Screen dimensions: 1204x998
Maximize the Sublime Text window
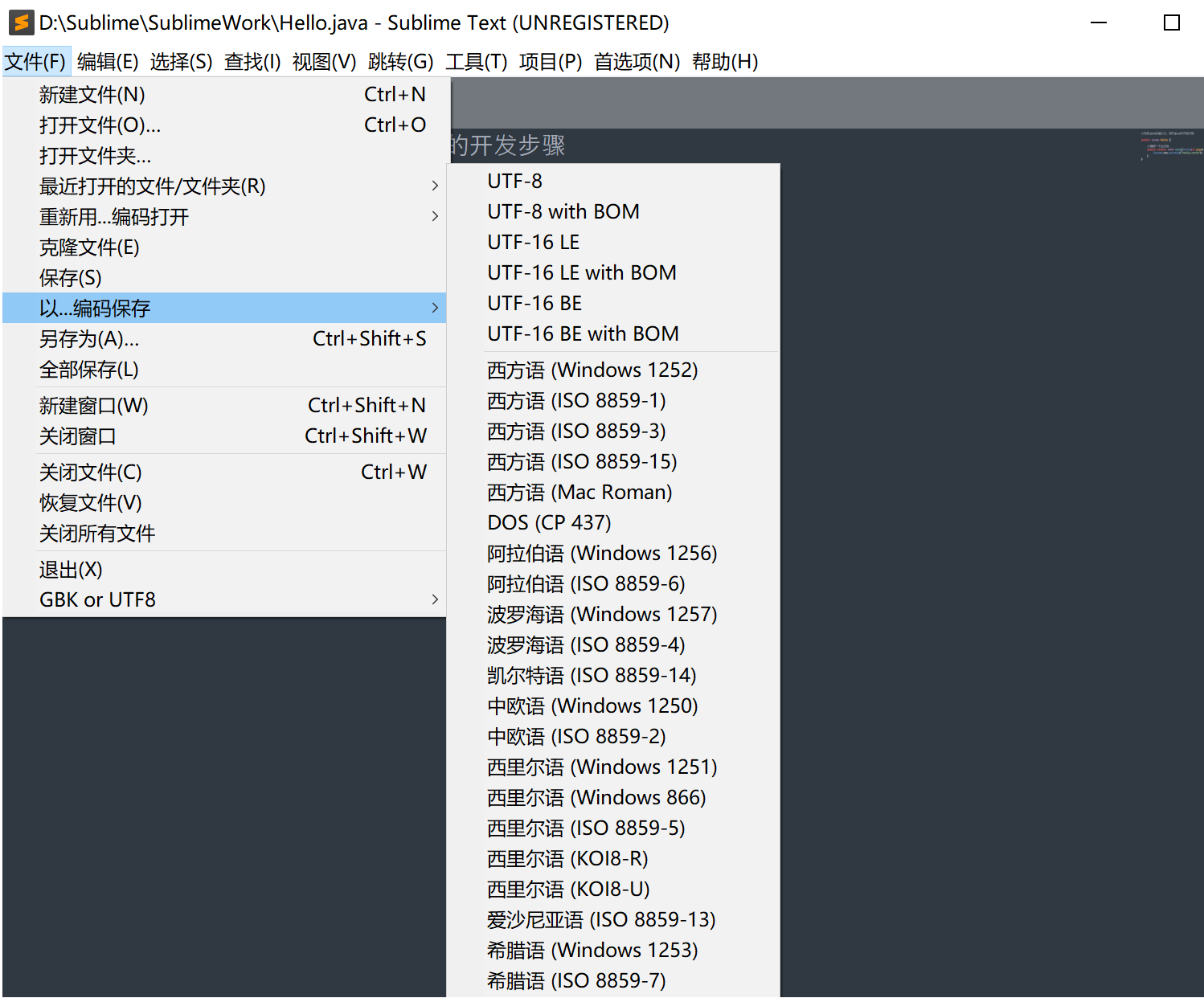(1172, 22)
